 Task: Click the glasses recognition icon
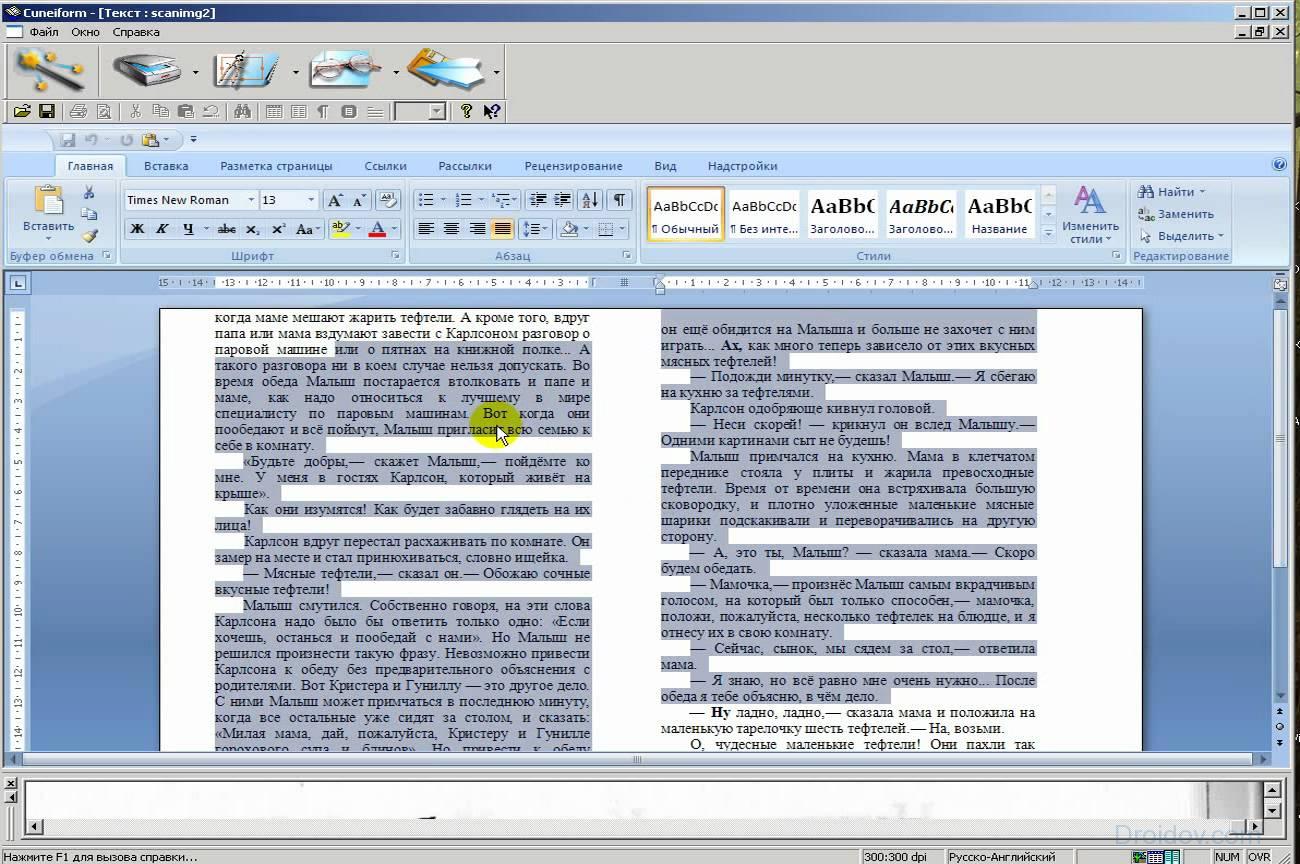(346, 70)
